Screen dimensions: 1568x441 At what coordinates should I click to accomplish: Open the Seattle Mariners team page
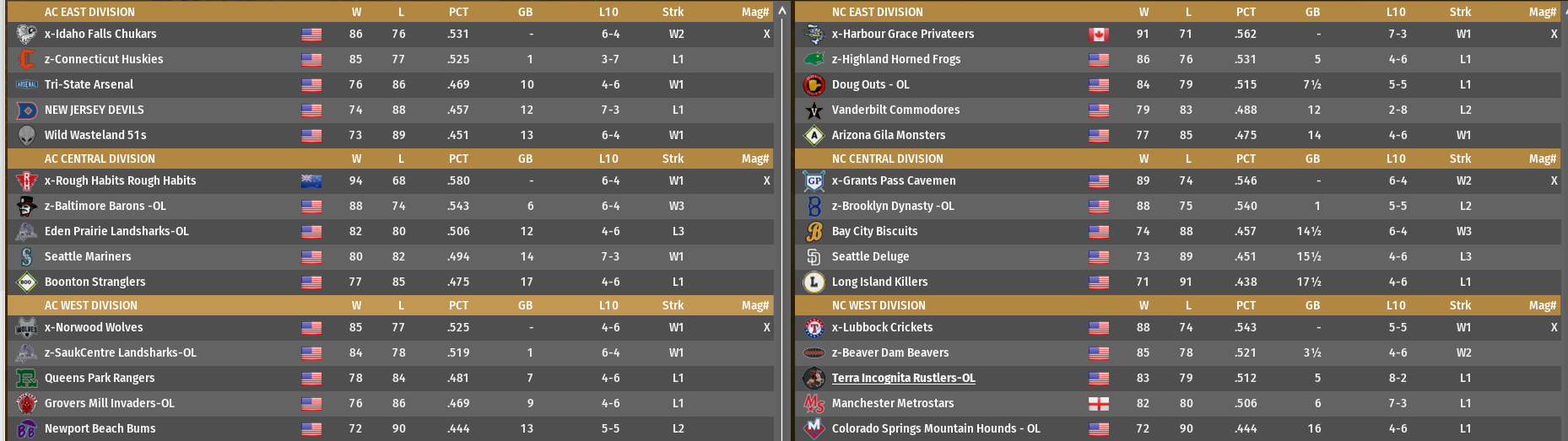coord(88,256)
